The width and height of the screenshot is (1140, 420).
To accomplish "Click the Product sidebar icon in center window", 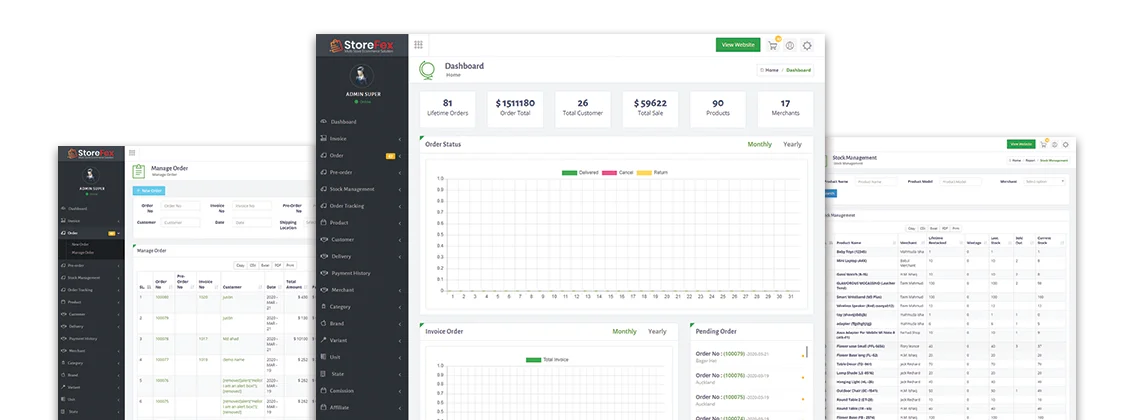I will coord(324,222).
